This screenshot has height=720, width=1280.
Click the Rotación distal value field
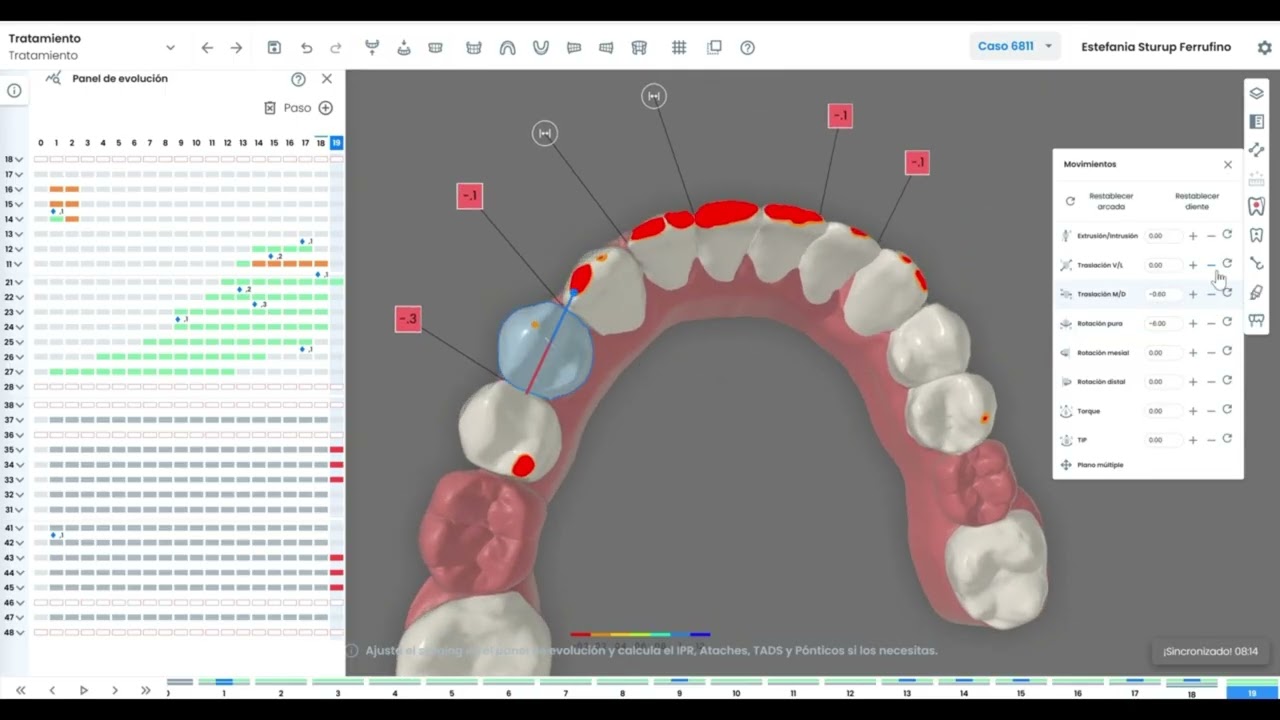click(1162, 381)
